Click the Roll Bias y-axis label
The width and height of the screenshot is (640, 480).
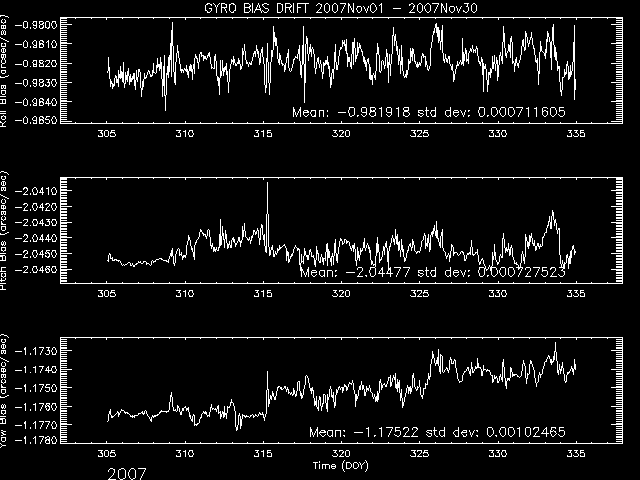pyautogui.click(x=4, y=71)
